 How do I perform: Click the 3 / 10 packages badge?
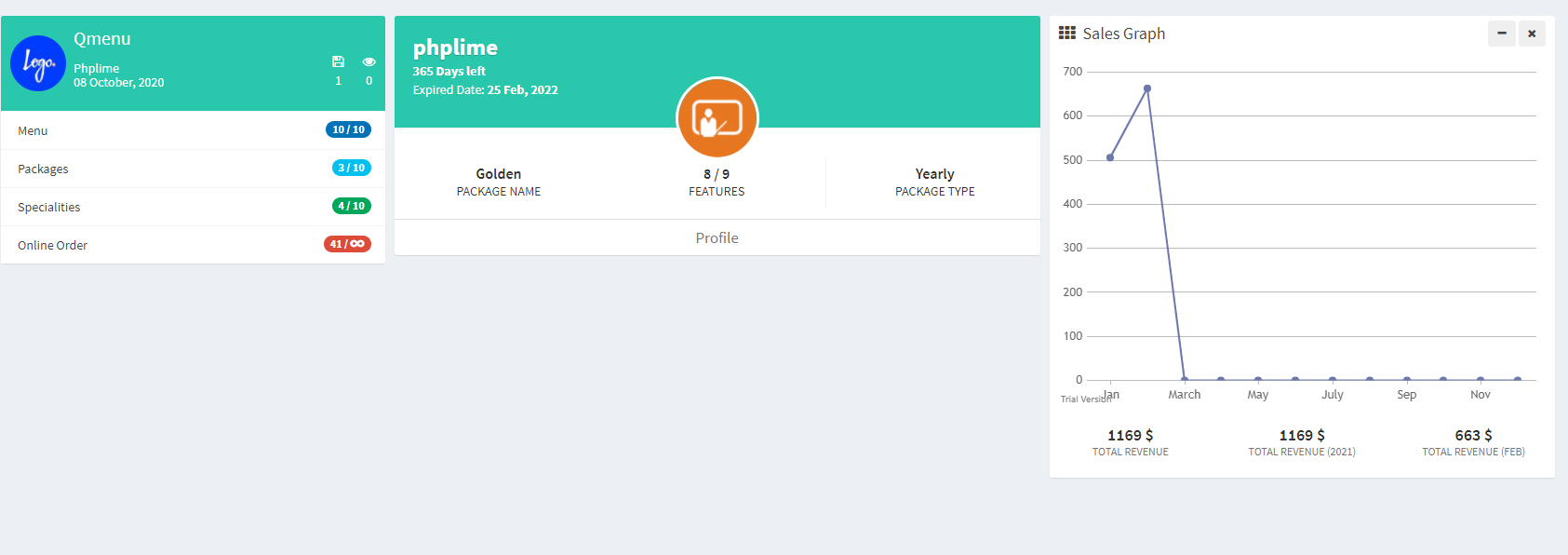pyautogui.click(x=351, y=168)
